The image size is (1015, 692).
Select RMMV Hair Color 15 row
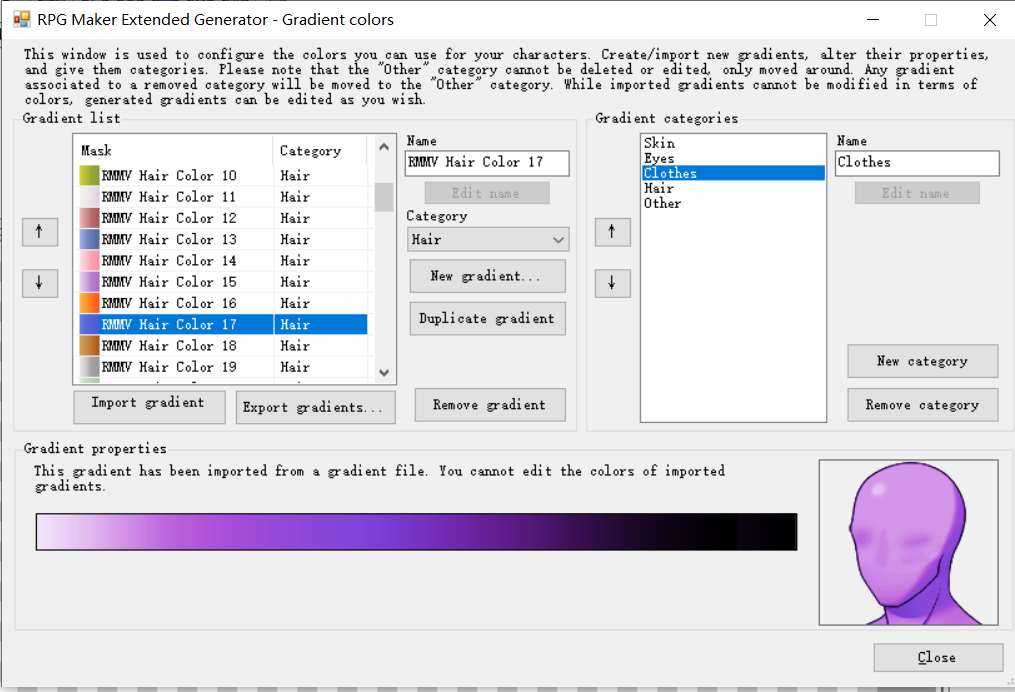point(223,282)
